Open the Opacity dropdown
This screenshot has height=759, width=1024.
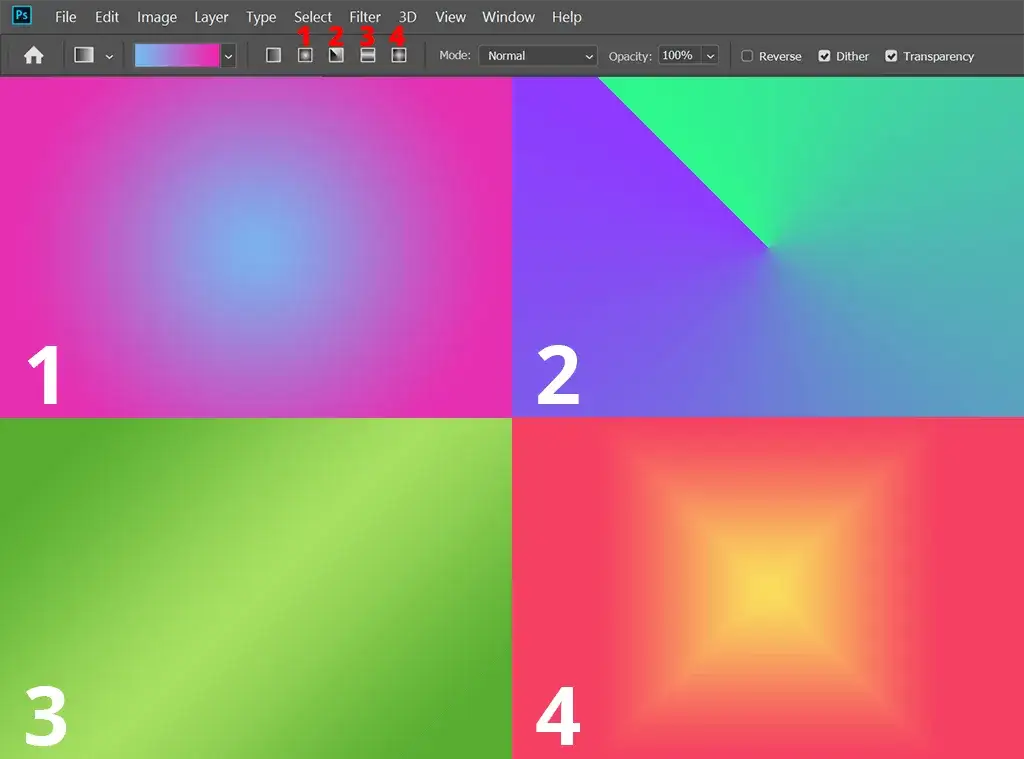[709, 56]
